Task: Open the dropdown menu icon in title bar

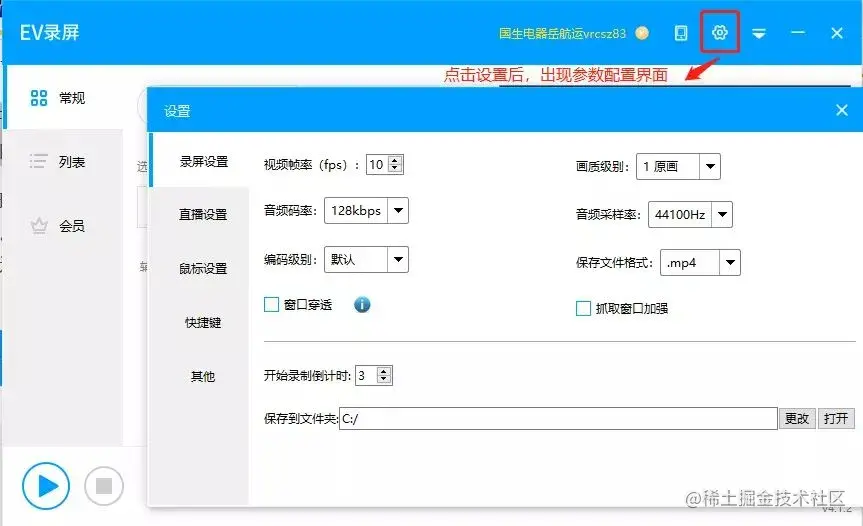Action: 759,34
